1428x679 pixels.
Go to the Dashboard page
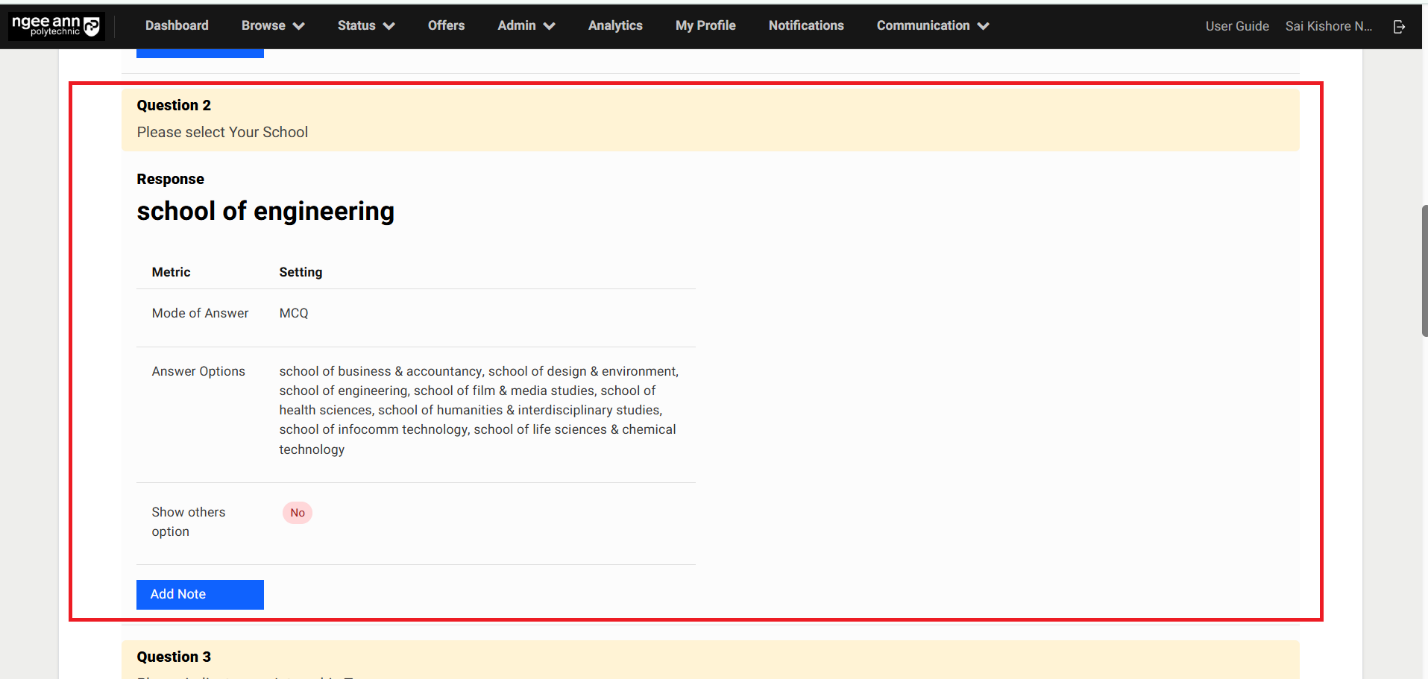[x=177, y=26]
